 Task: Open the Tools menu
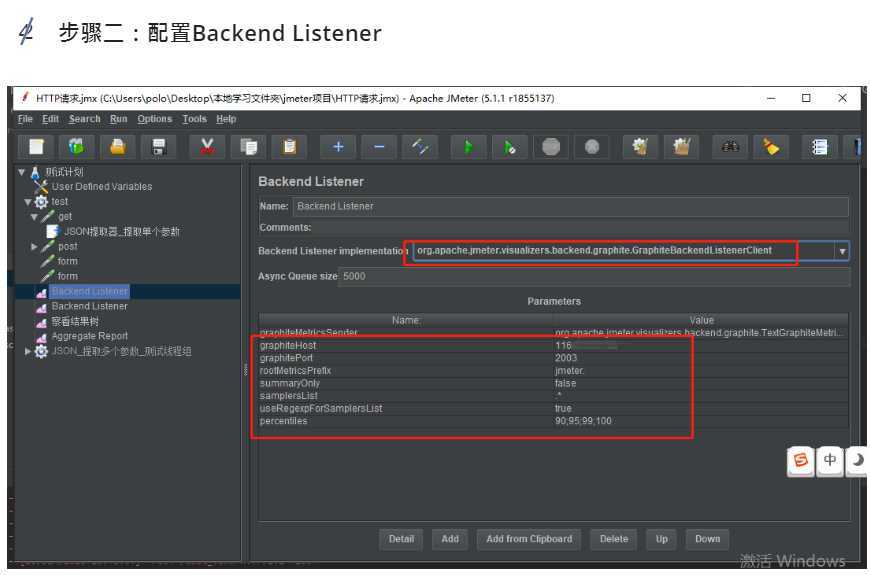[194, 119]
